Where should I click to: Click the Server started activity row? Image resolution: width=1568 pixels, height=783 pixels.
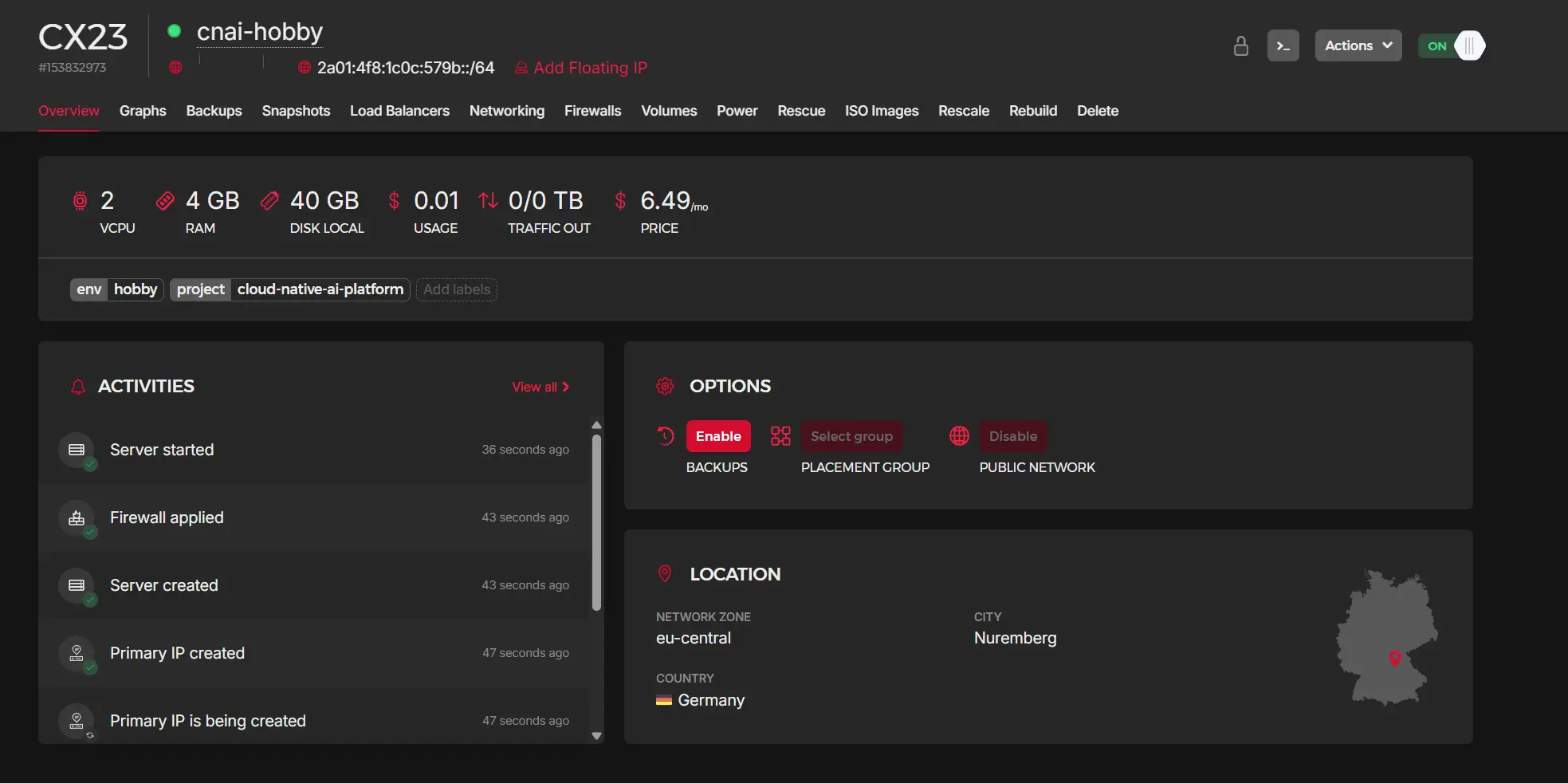(x=314, y=450)
